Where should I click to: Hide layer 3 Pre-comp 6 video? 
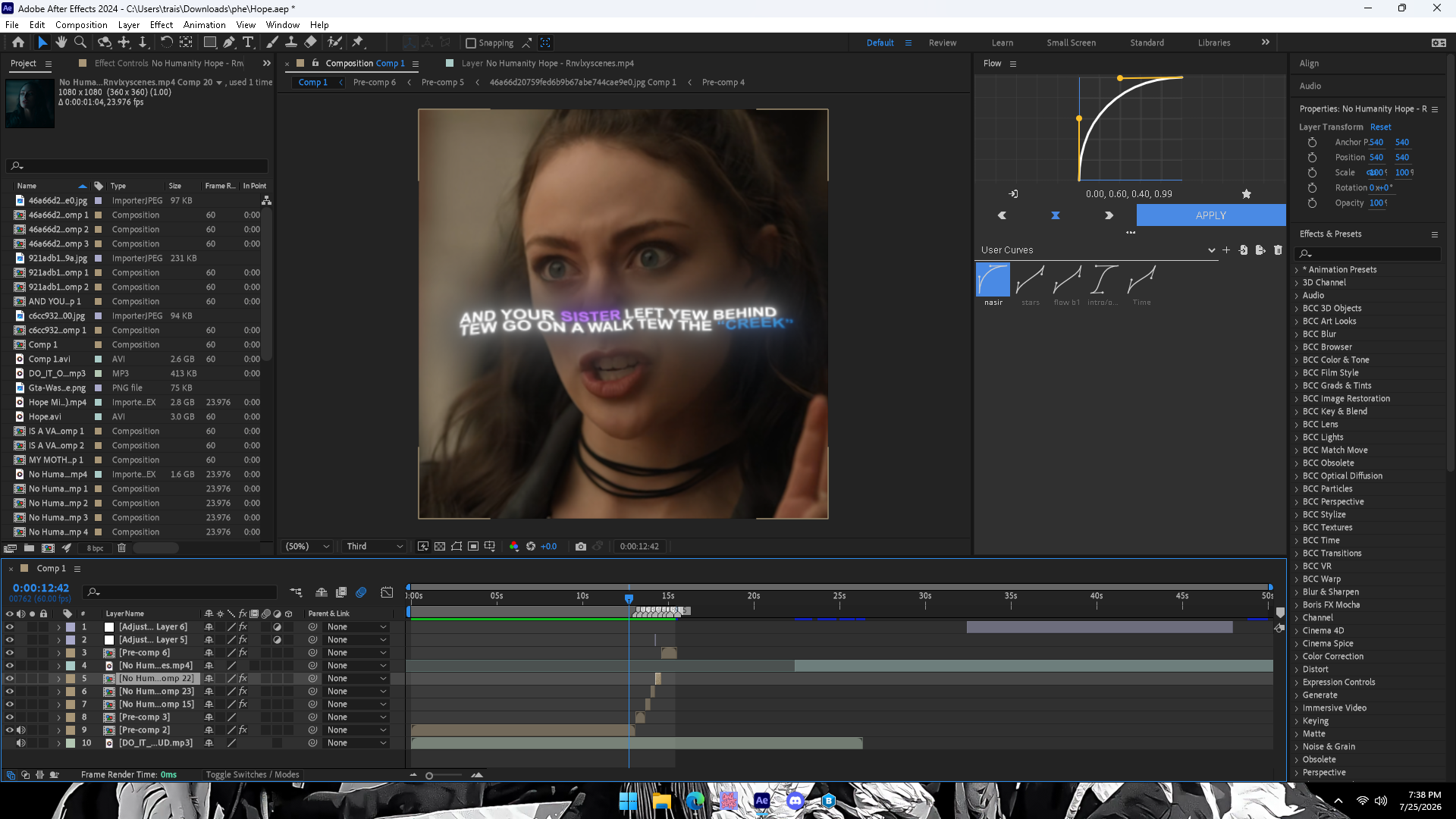click(x=10, y=653)
